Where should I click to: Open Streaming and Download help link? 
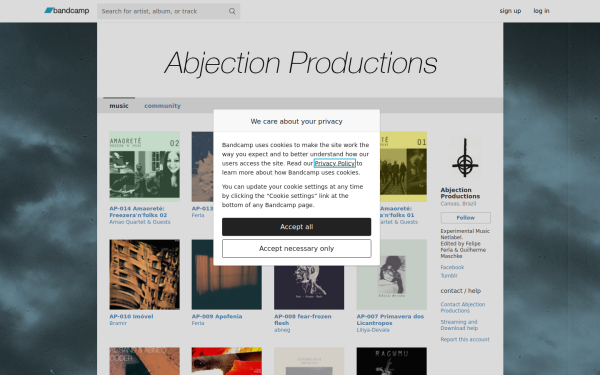pos(459,325)
